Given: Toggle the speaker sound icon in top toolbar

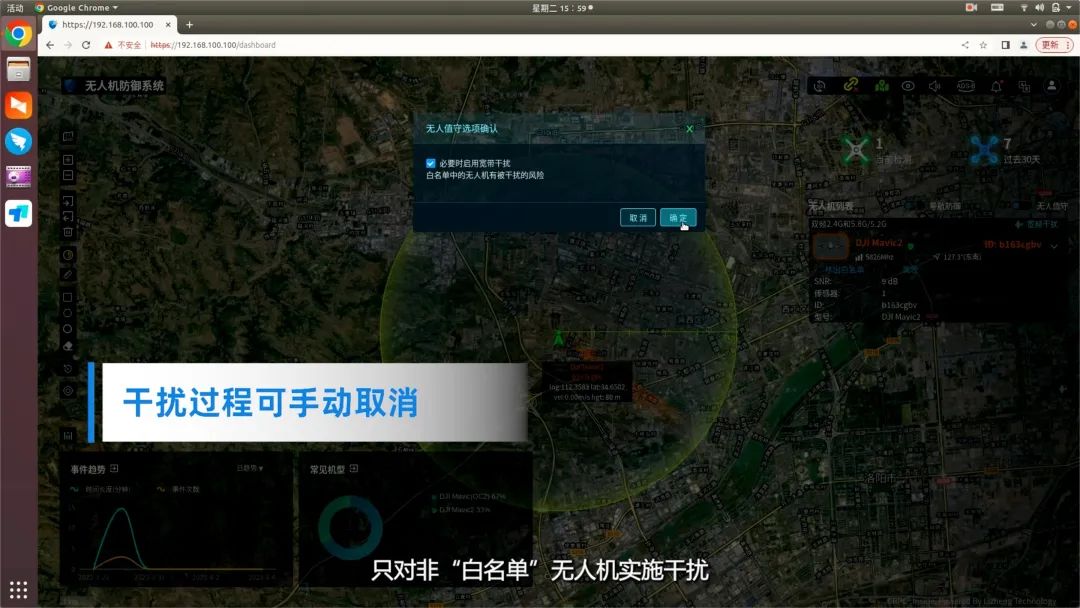Looking at the screenshot, I should coord(936,86).
